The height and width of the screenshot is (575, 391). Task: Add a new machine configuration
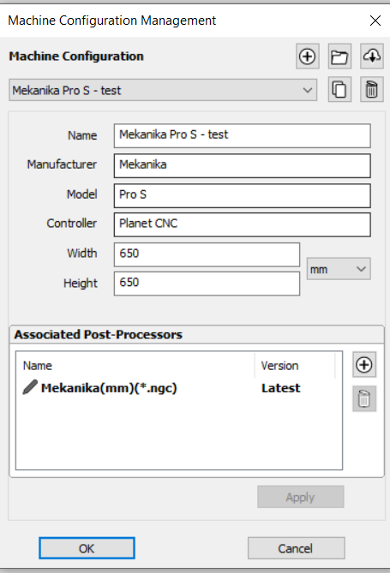pos(307,56)
